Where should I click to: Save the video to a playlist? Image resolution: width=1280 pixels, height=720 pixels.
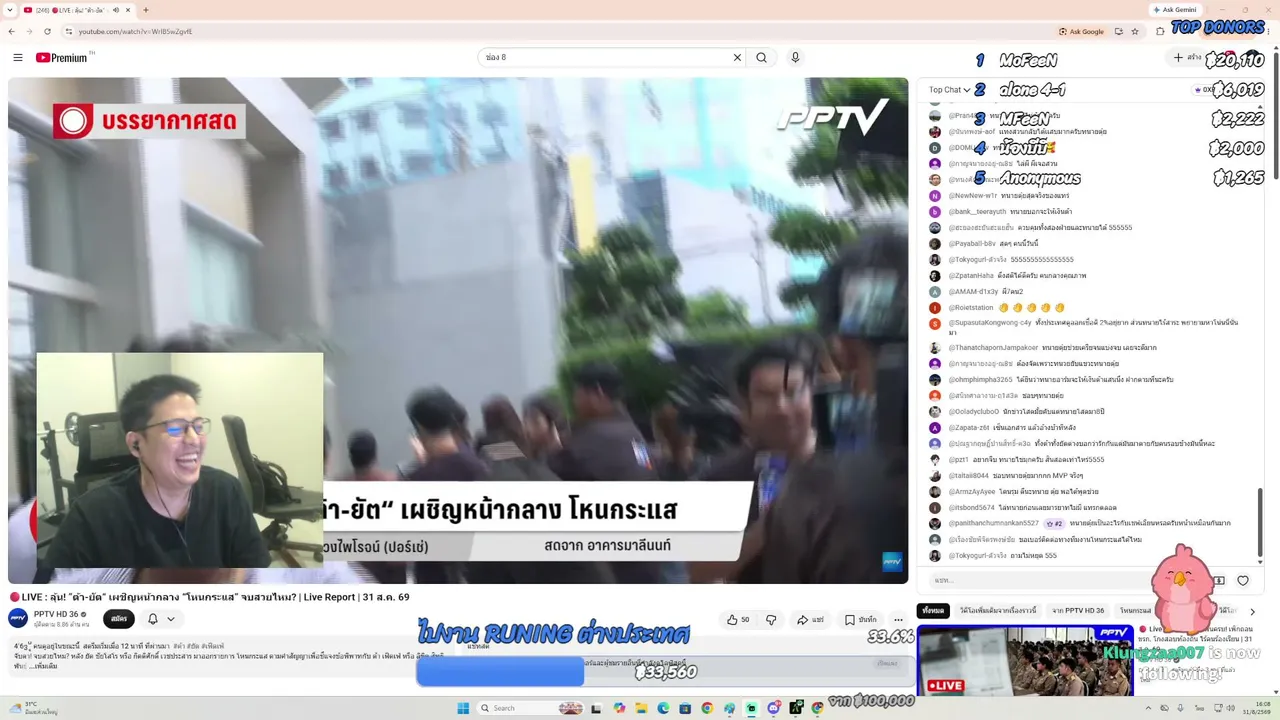(860, 620)
